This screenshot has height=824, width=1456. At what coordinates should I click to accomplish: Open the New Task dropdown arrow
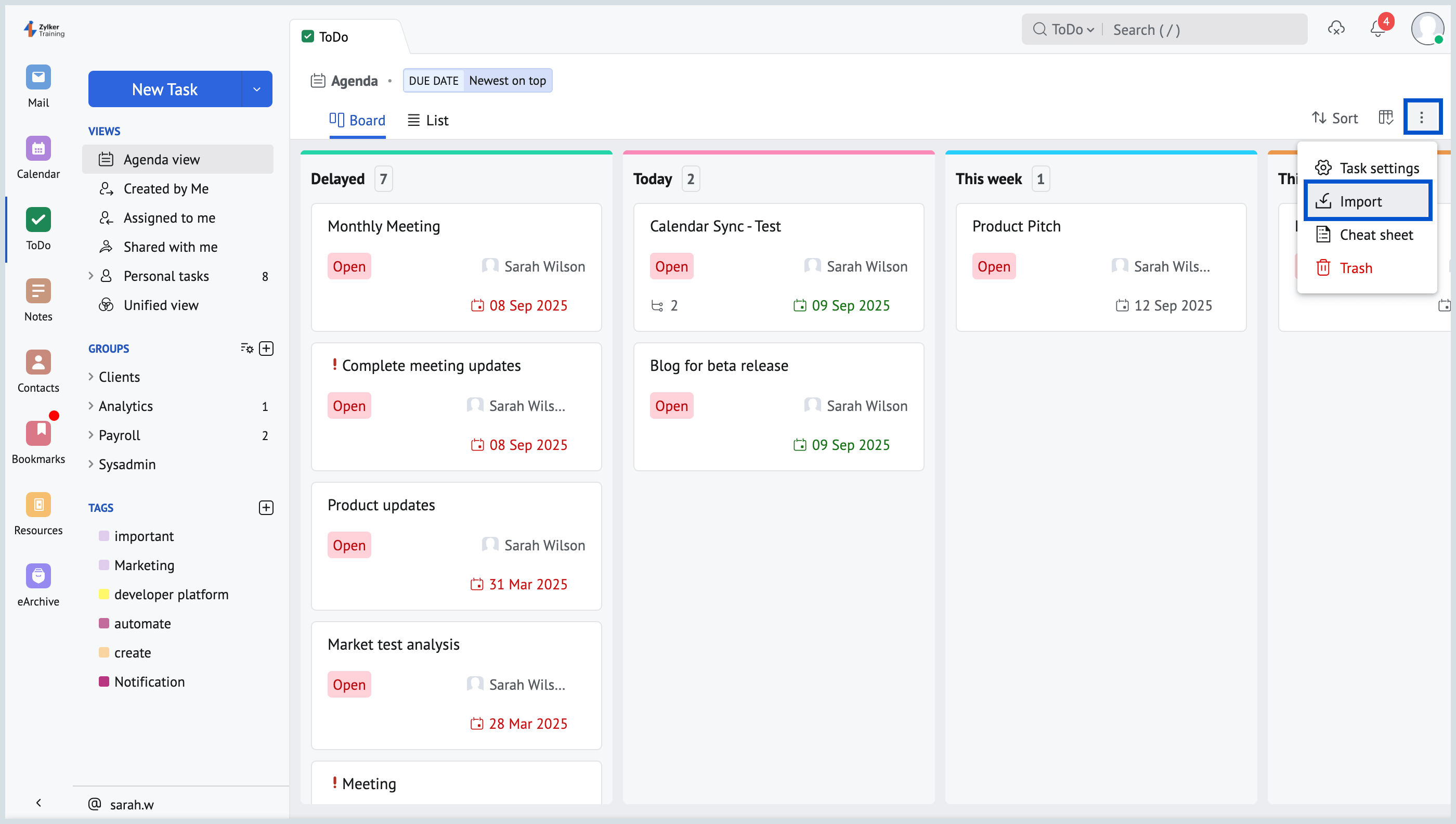point(257,89)
